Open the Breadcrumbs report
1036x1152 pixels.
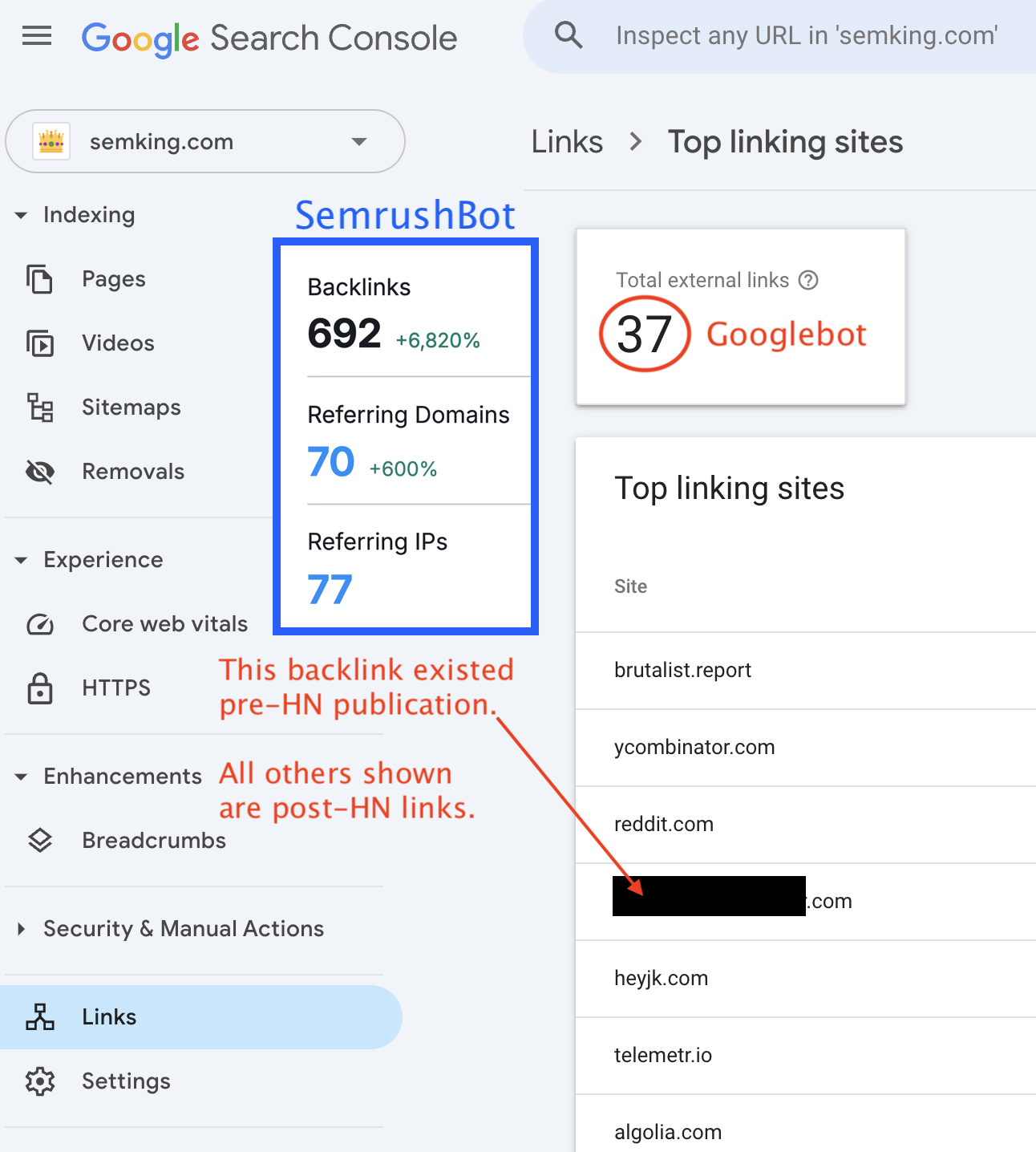154,841
